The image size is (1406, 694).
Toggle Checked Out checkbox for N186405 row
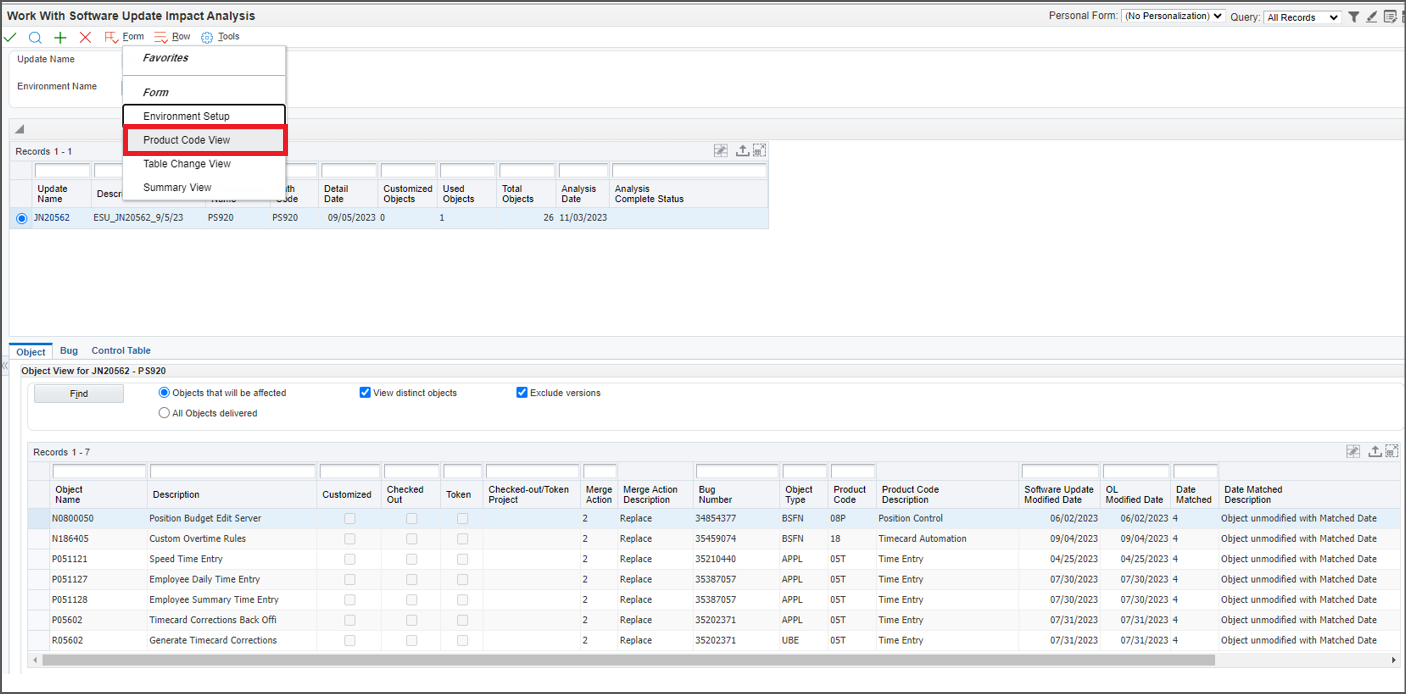point(412,539)
